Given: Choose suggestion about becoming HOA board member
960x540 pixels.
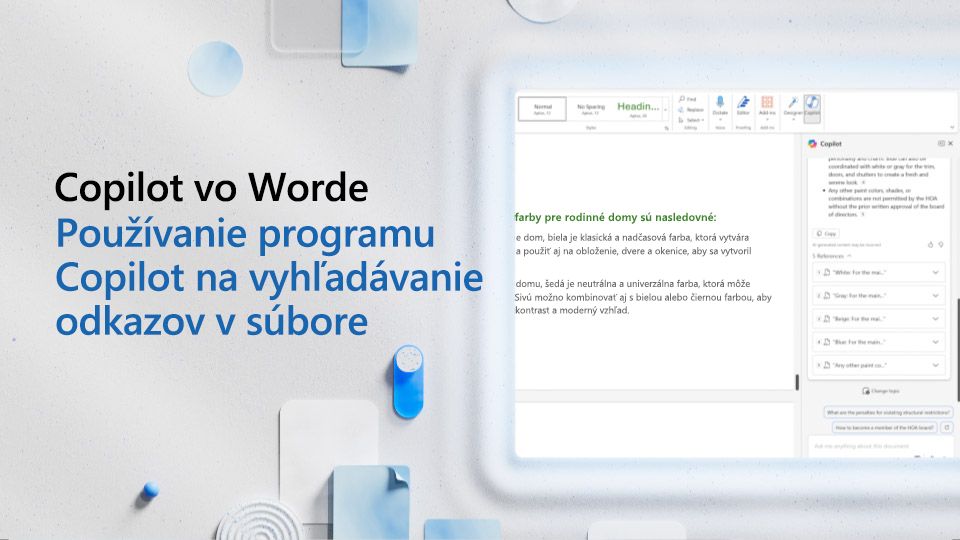Looking at the screenshot, I should pyautogui.click(x=885, y=427).
